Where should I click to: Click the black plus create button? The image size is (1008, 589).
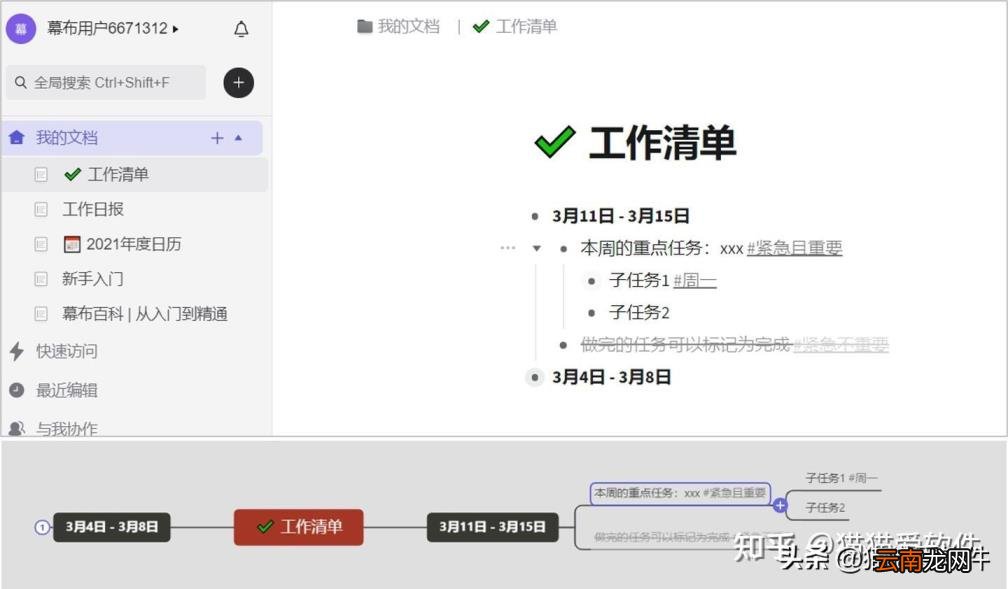click(x=238, y=82)
